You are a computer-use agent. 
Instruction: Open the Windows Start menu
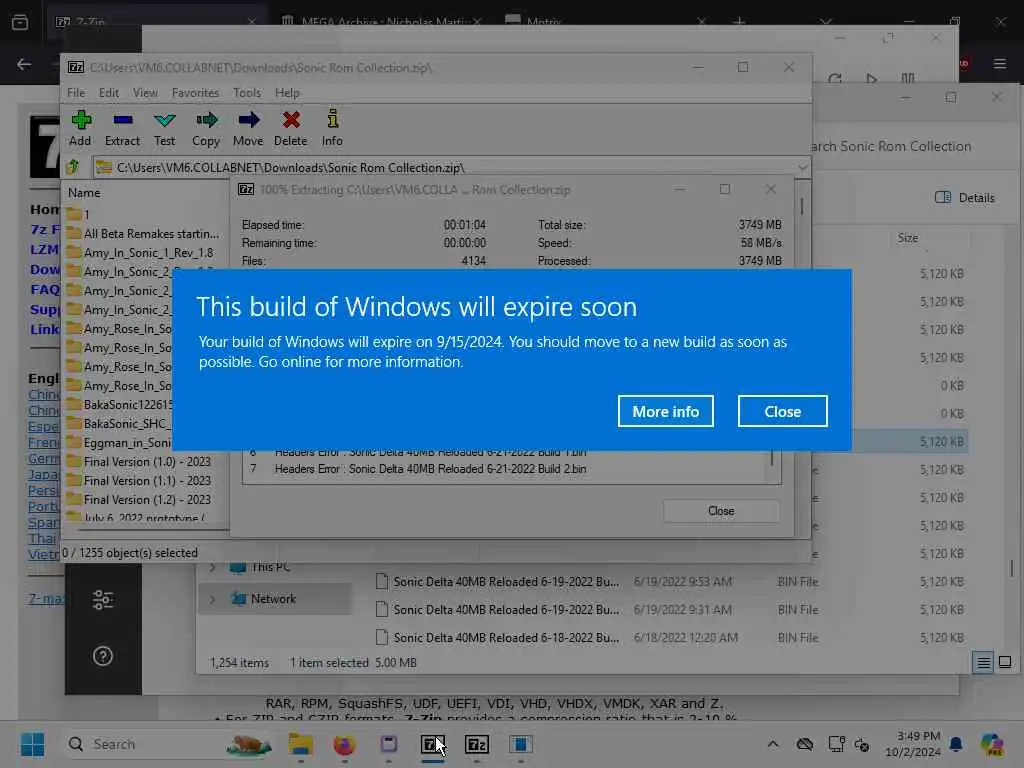[x=32, y=744]
